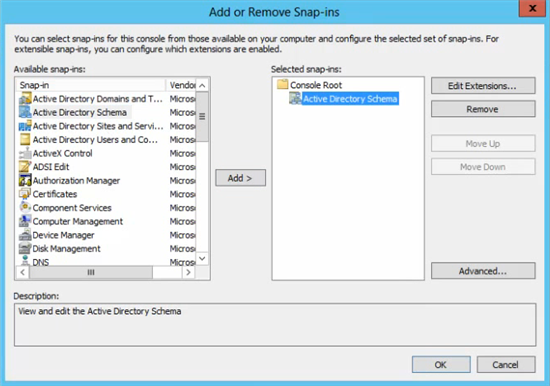The image size is (550, 386).
Task: Select the highlighted Active Directory Schema tree item
Action: click(x=350, y=99)
